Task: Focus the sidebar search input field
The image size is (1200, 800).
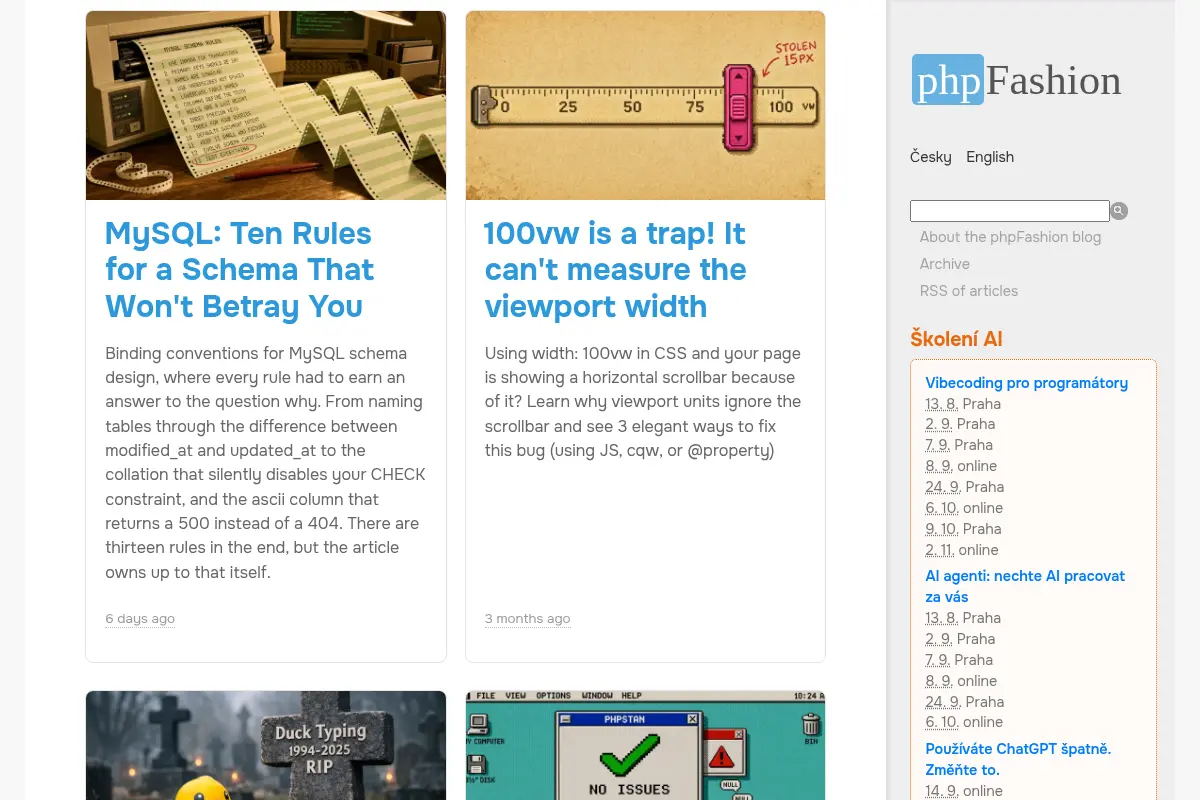Action: tap(1009, 211)
